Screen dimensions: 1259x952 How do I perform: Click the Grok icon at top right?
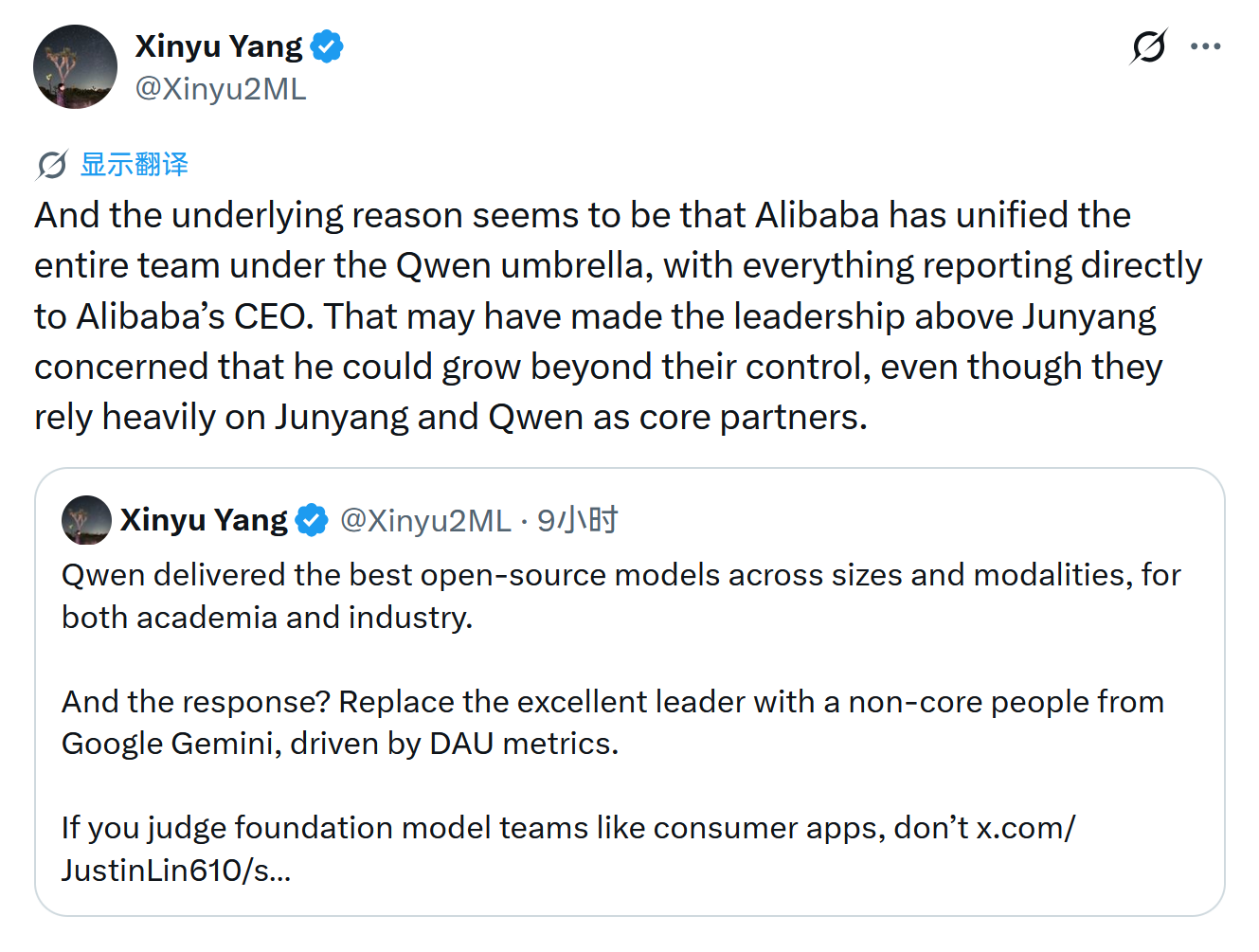coord(1148,46)
